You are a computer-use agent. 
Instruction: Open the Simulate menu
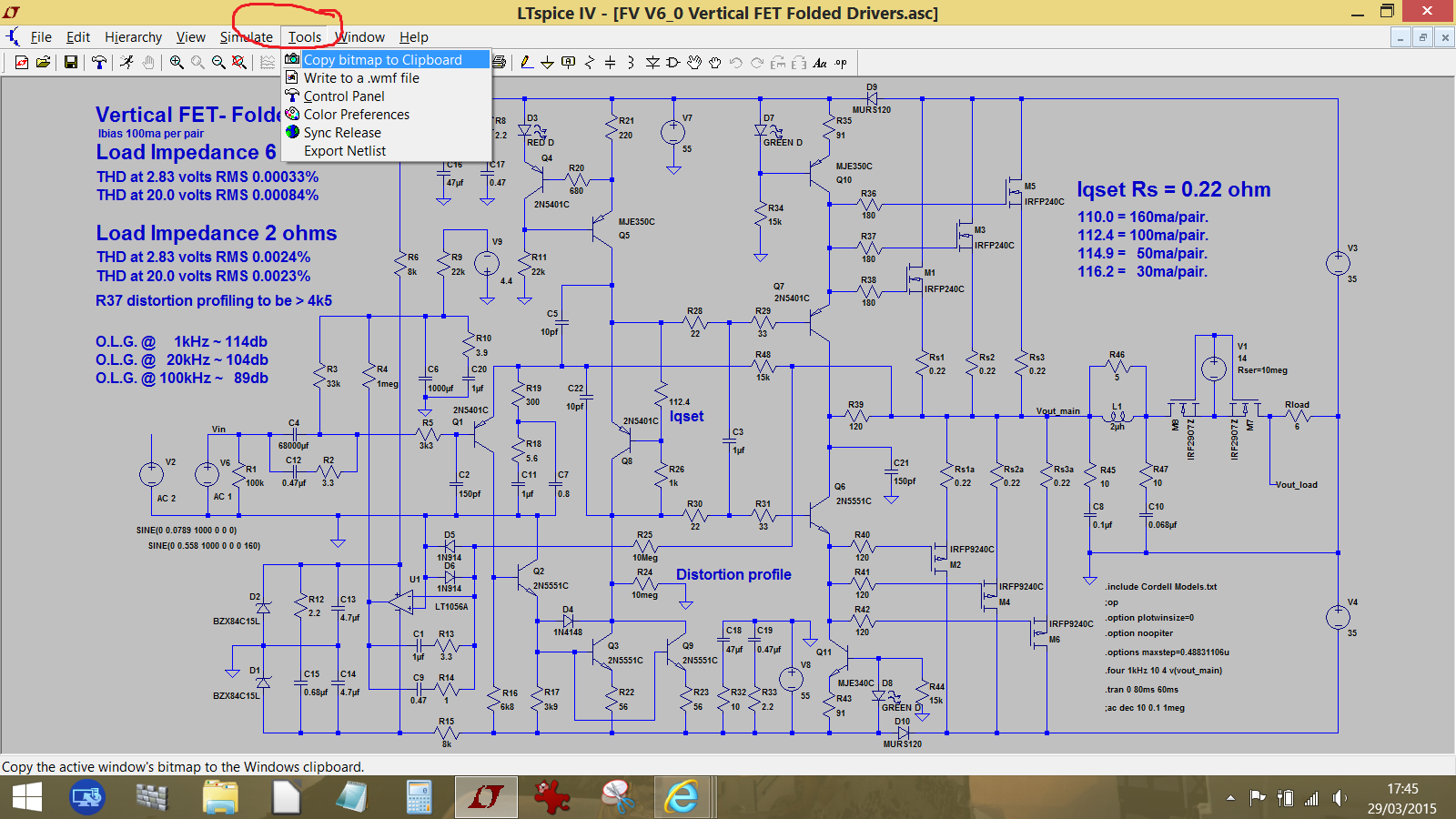point(246,37)
